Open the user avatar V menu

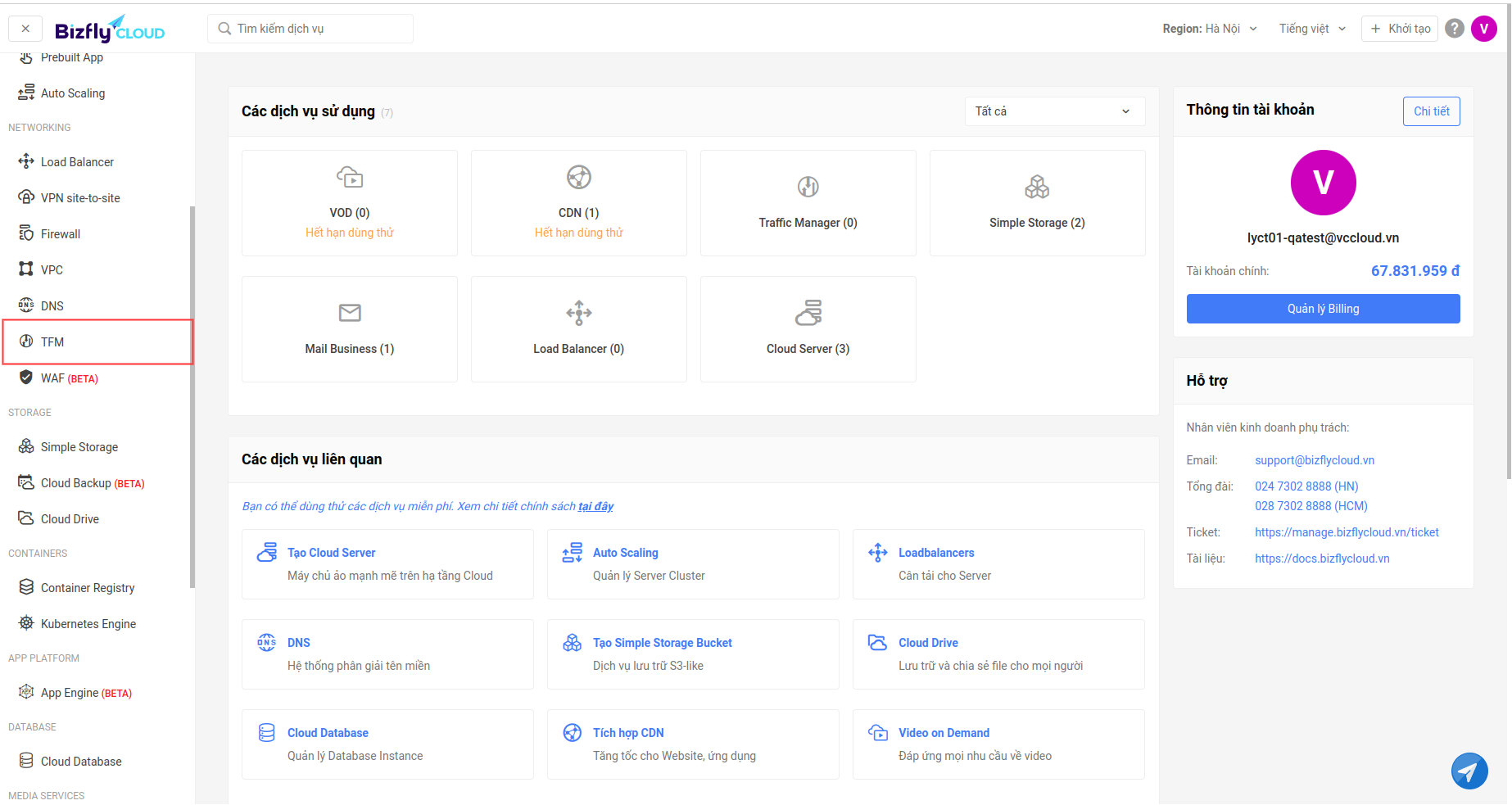point(1484,29)
